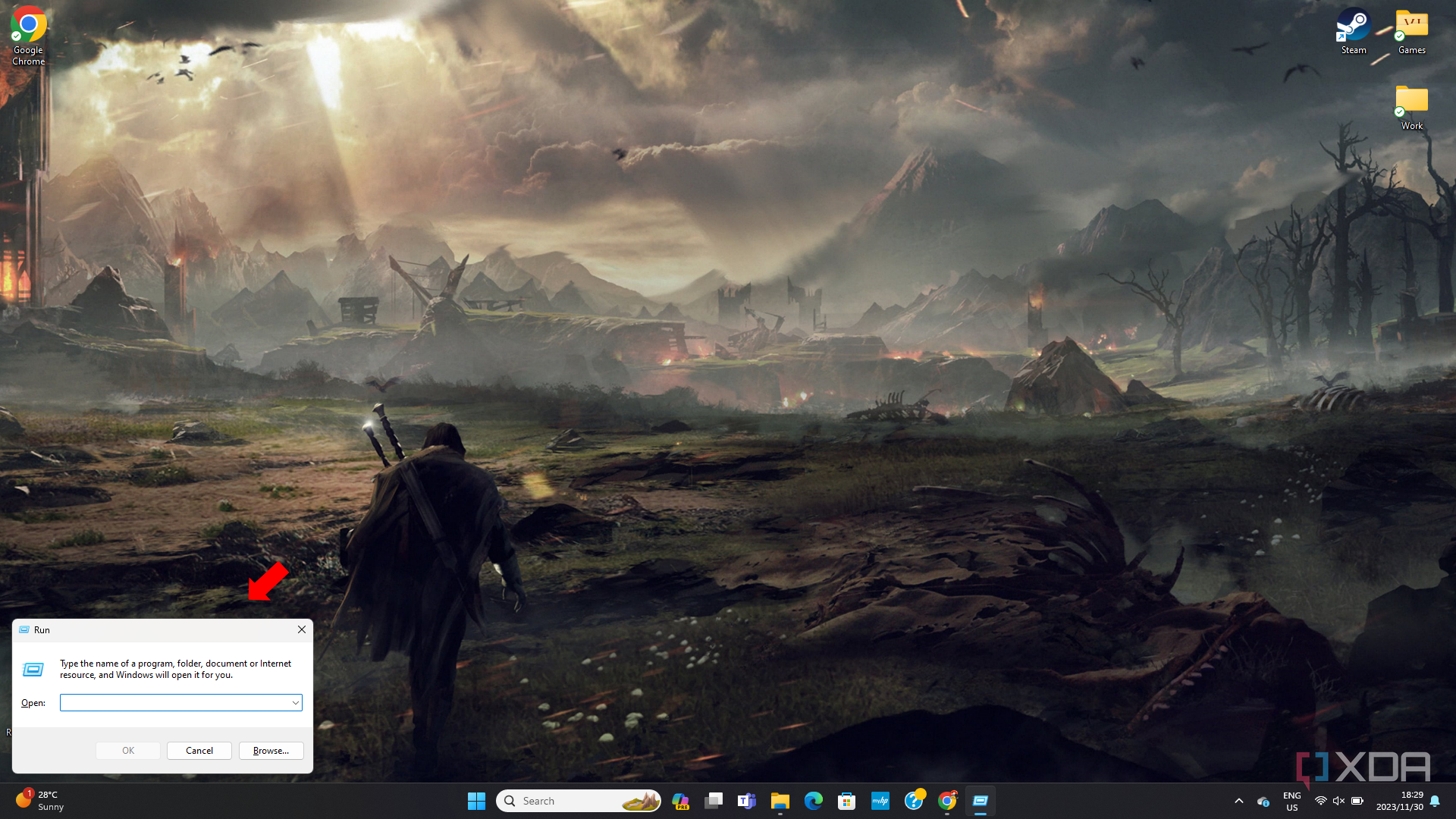Open the Microsoft Store taskbar icon
The image size is (1456, 819).
[846, 801]
